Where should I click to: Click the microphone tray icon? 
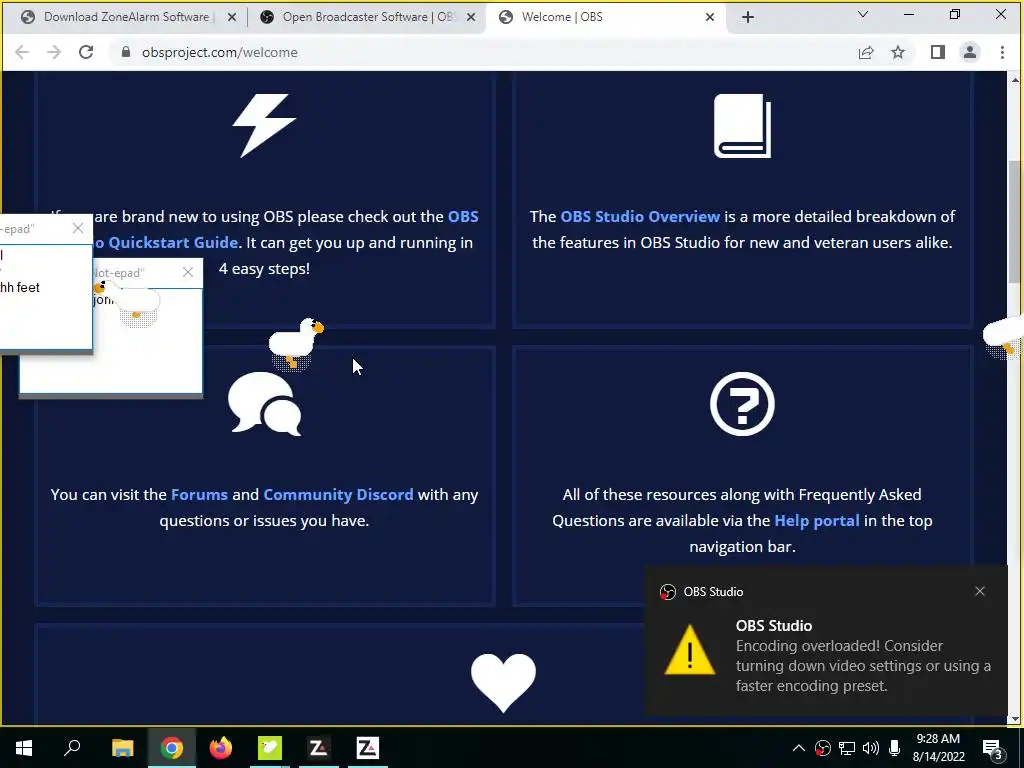pyautogui.click(x=895, y=748)
